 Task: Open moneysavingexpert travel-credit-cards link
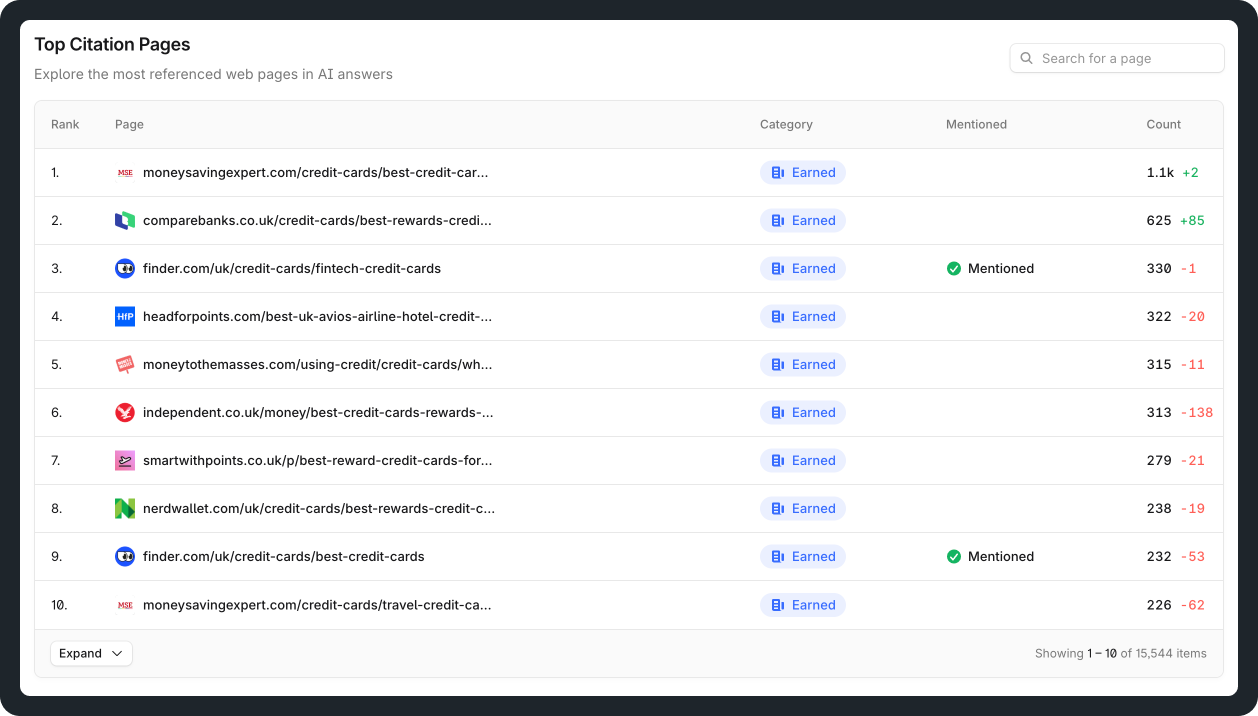coord(317,605)
